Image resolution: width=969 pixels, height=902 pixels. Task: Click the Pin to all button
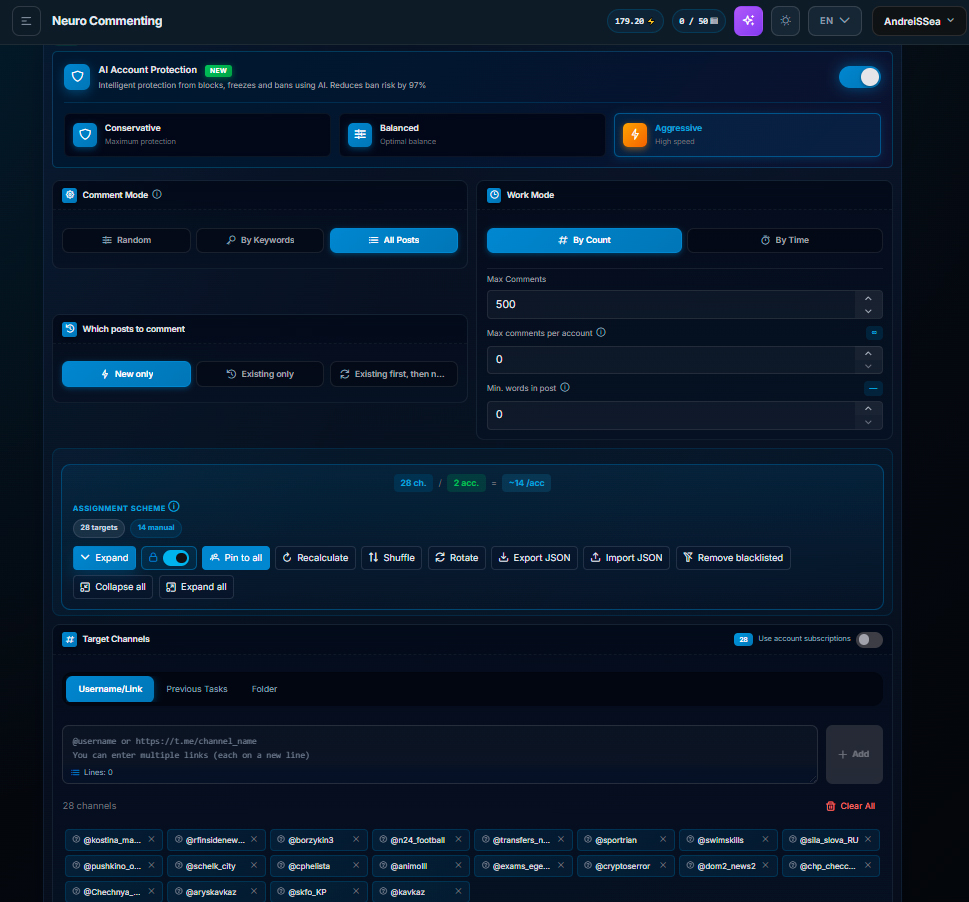pyautogui.click(x=236, y=558)
